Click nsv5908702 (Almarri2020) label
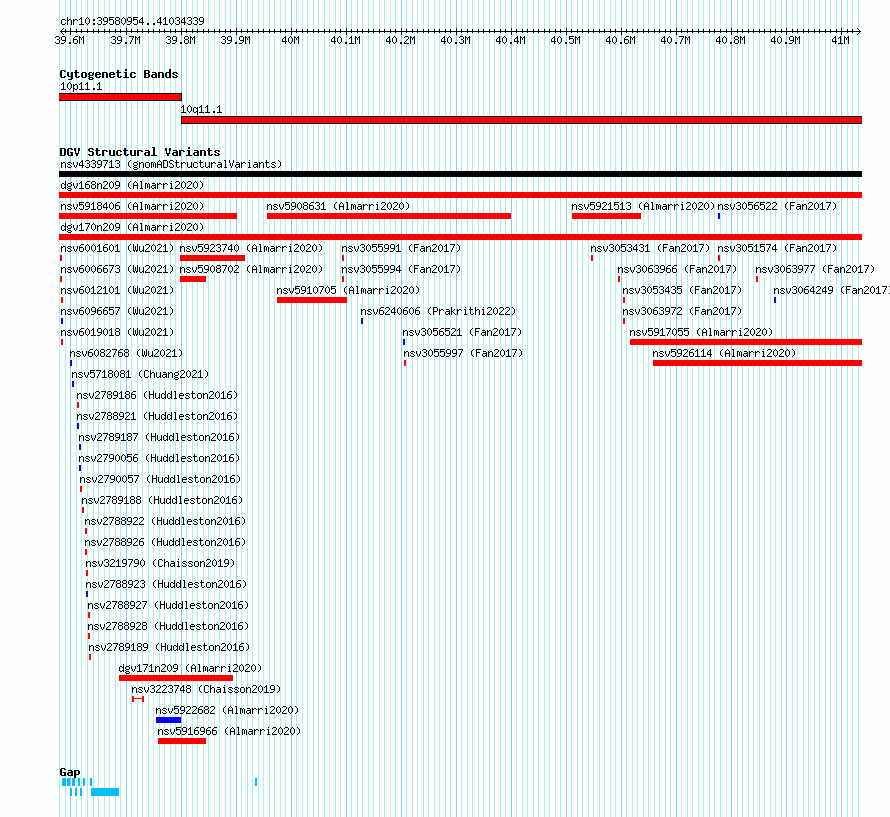The image size is (890, 817). tap(251, 269)
